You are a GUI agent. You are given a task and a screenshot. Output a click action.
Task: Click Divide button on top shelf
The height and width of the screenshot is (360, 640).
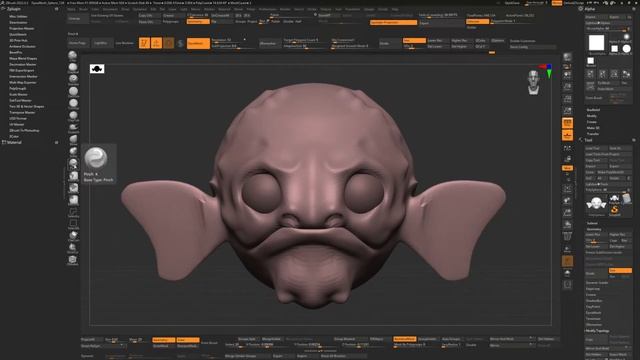(390, 43)
